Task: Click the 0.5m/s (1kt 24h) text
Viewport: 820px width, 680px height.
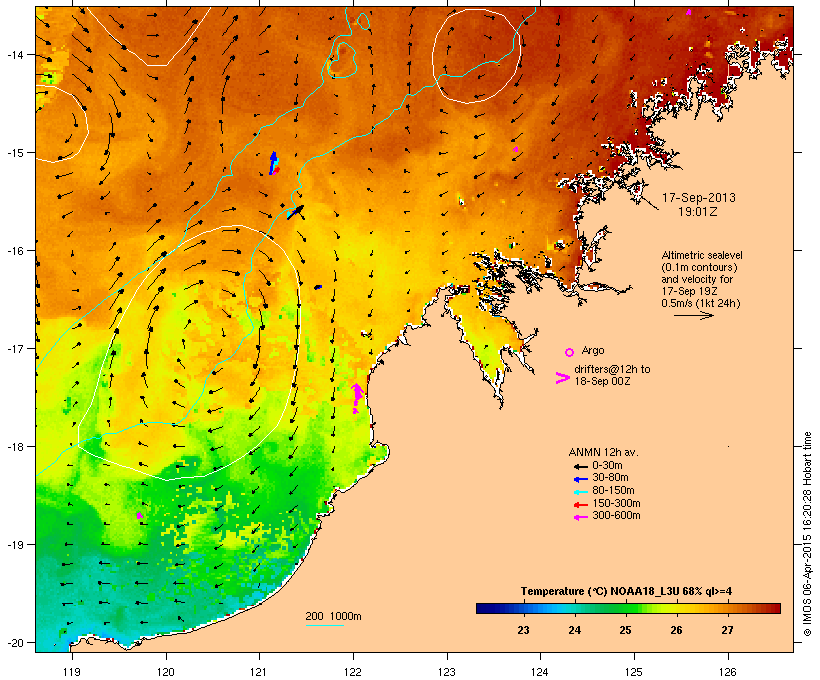Action: click(701, 303)
